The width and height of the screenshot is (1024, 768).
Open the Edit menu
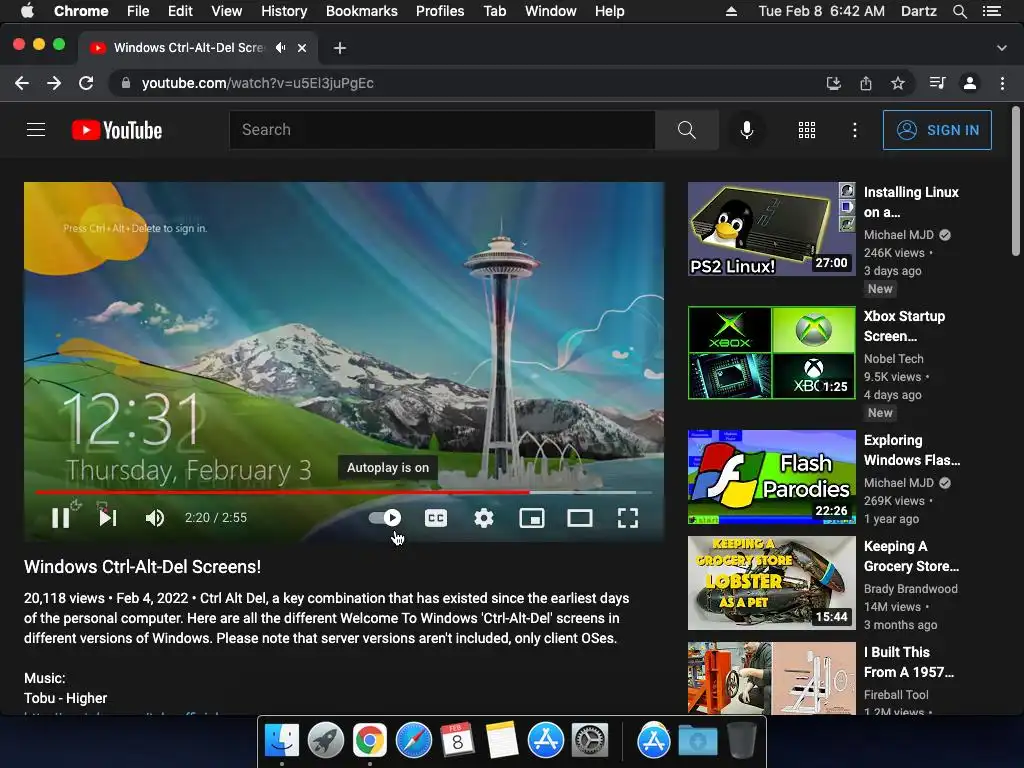pyautogui.click(x=180, y=11)
